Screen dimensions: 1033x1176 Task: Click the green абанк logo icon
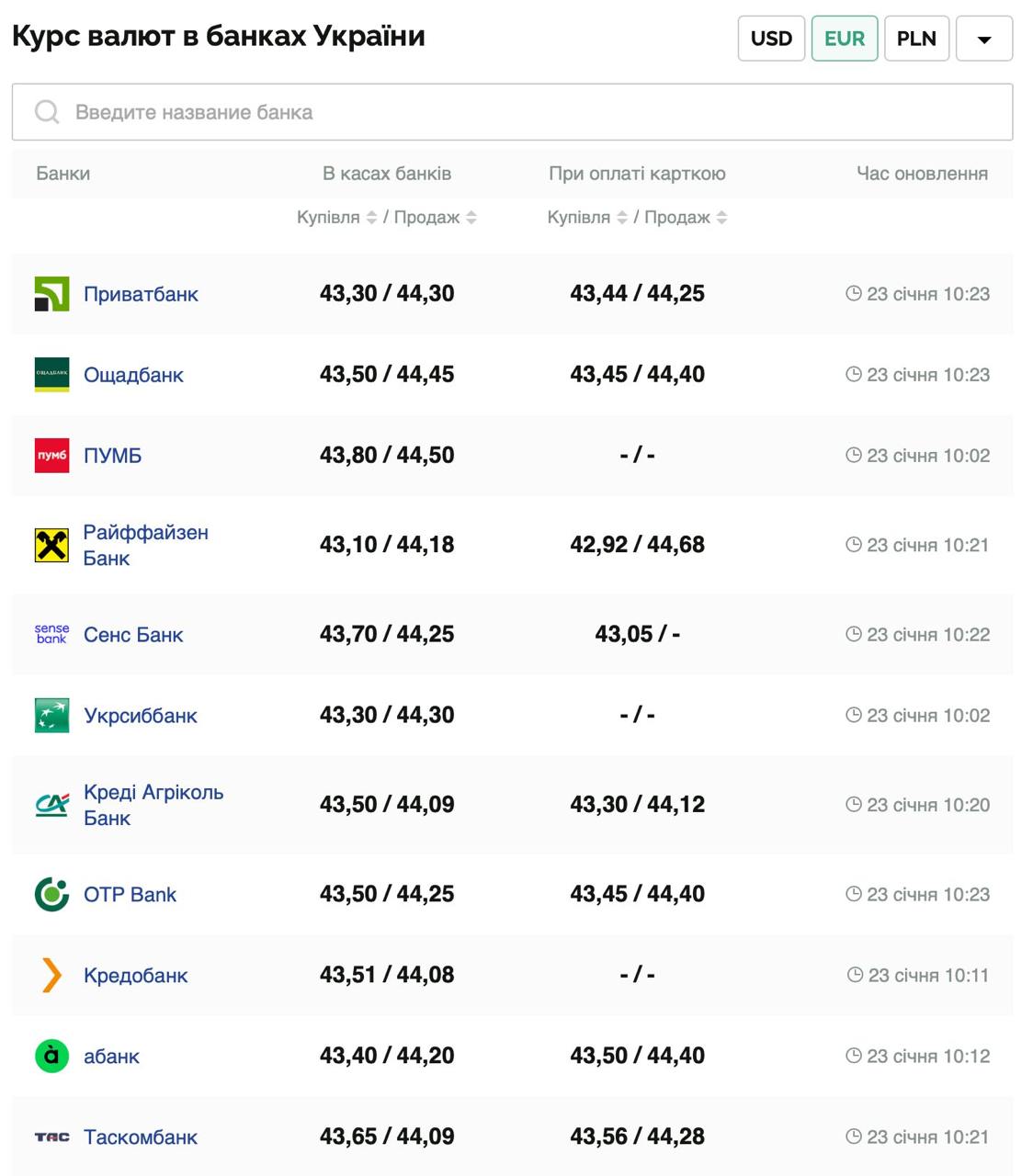(51, 1057)
